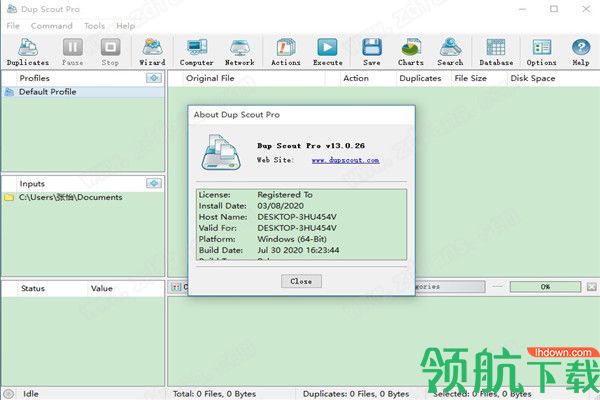Click the Pause toolbar icon
The image size is (600, 400).
[72, 52]
